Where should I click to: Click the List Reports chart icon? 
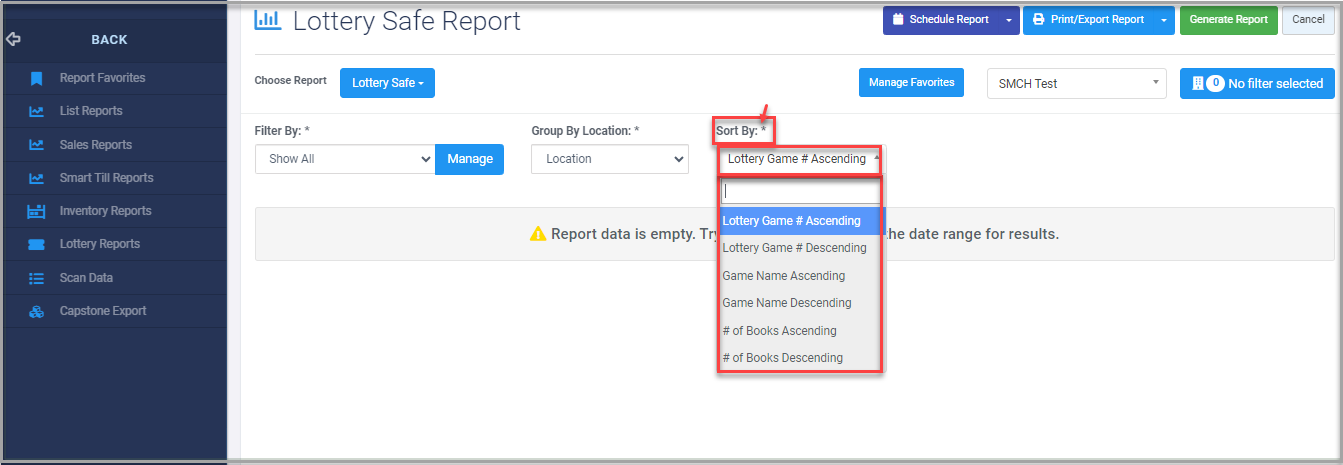[36, 111]
